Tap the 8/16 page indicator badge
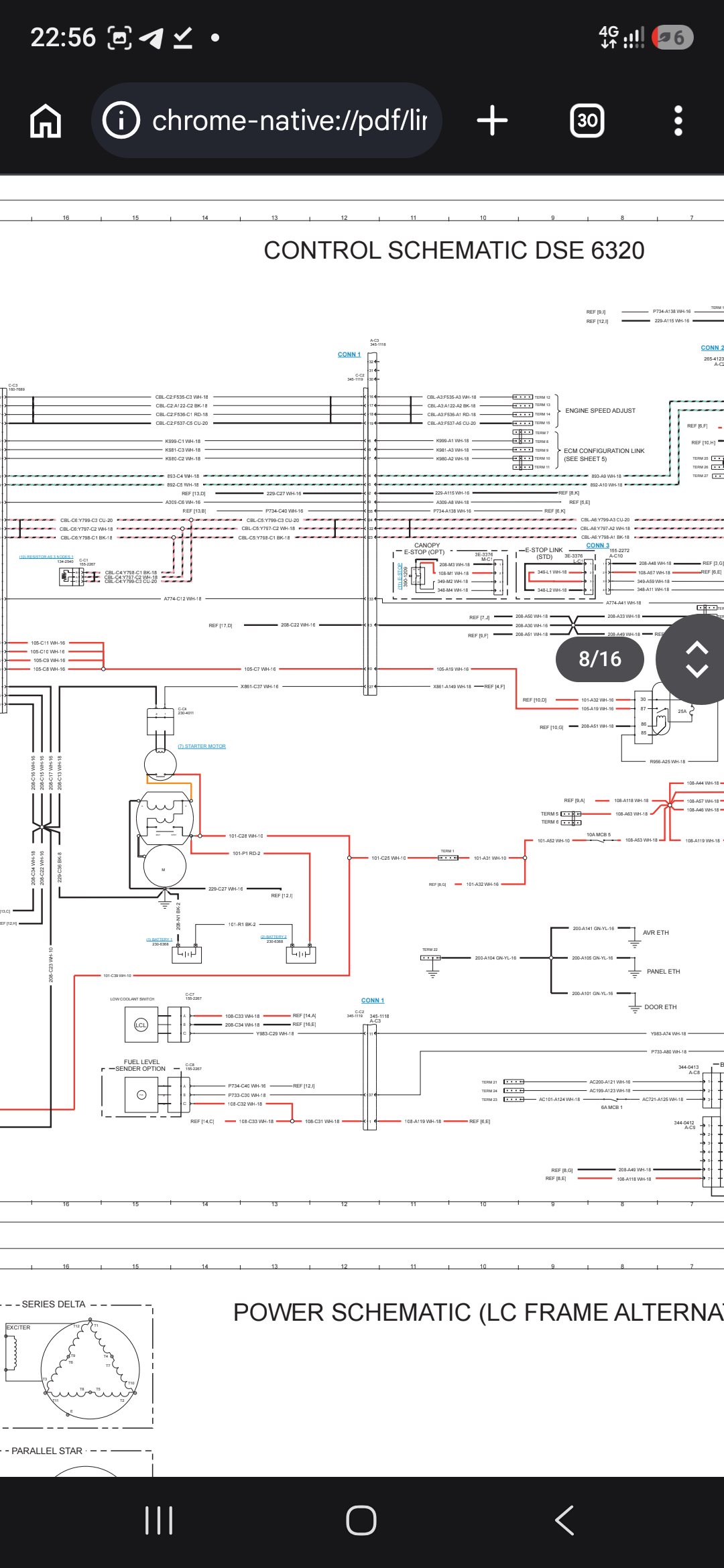The width and height of the screenshot is (724, 1568). click(x=600, y=659)
